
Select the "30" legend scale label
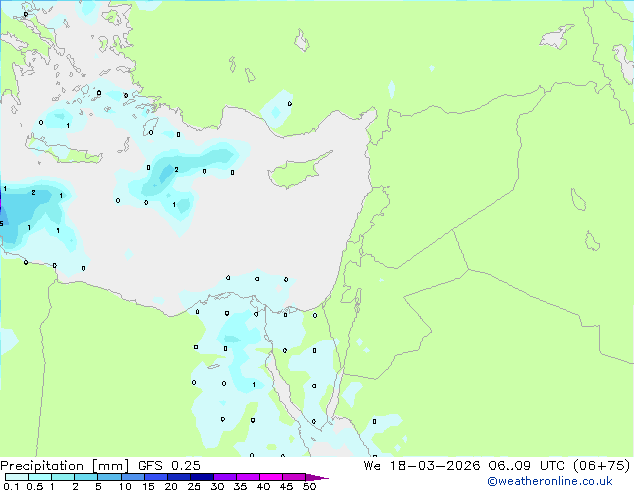tap(217, 486)
